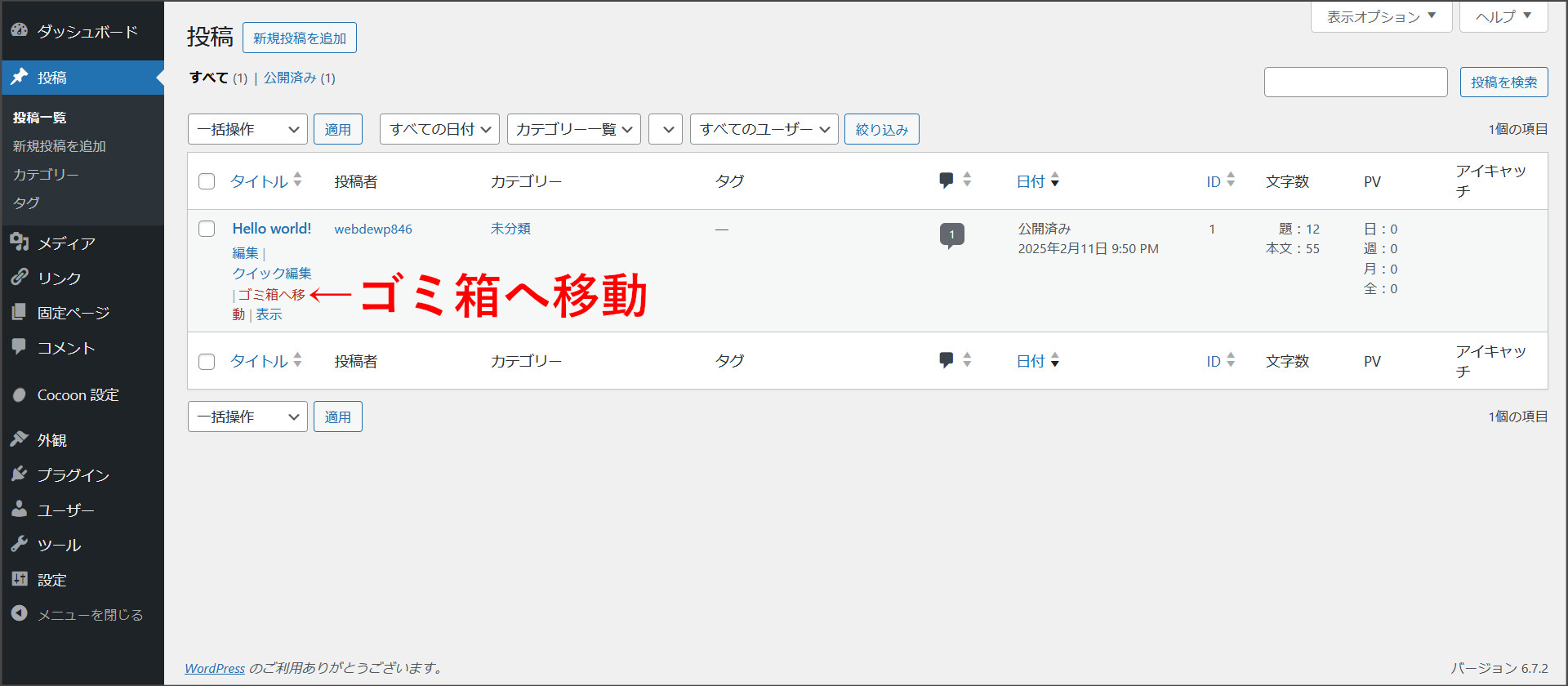Sort by 日付 arrow in table header
The image size is (1568, 686).
1055,180
